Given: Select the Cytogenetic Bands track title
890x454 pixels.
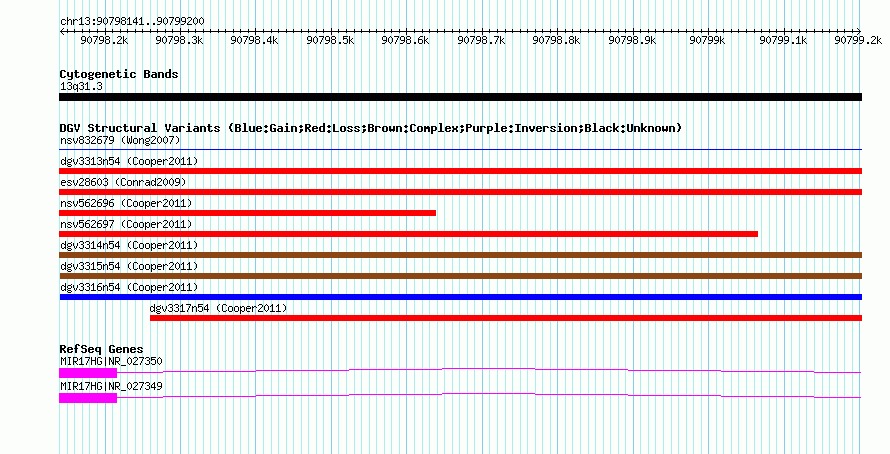Looking at the screenshot, I should click(x=119, y=74).
